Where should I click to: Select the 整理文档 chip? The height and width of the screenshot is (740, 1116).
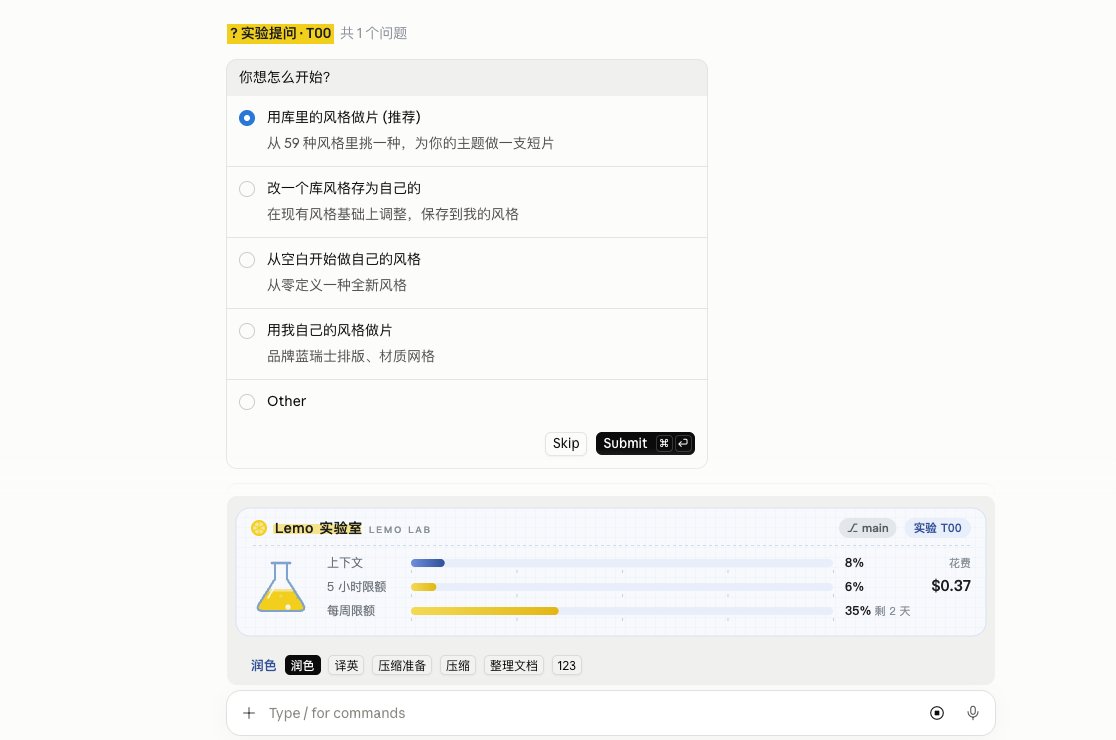(x=514, y=665)
